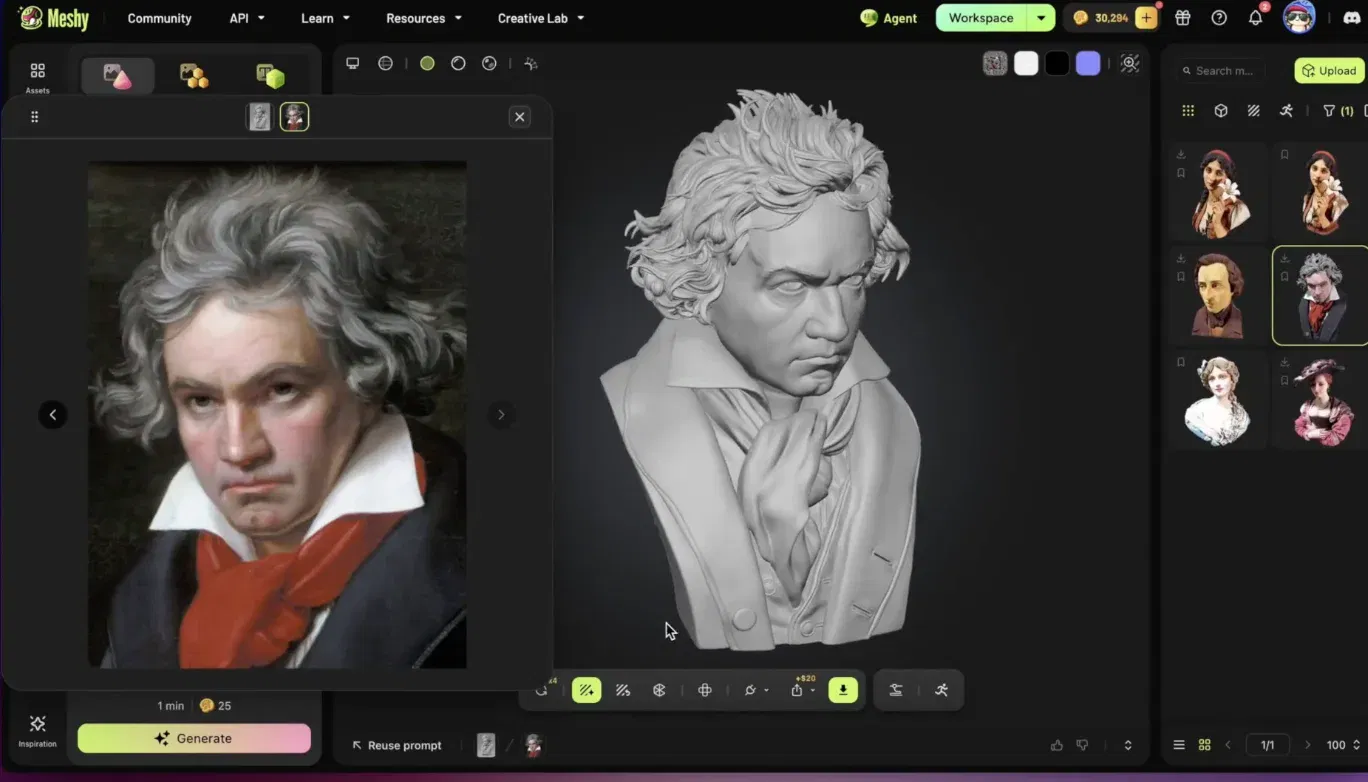
Task: Open the Resources dropdown menu
Action: [424, 18]
